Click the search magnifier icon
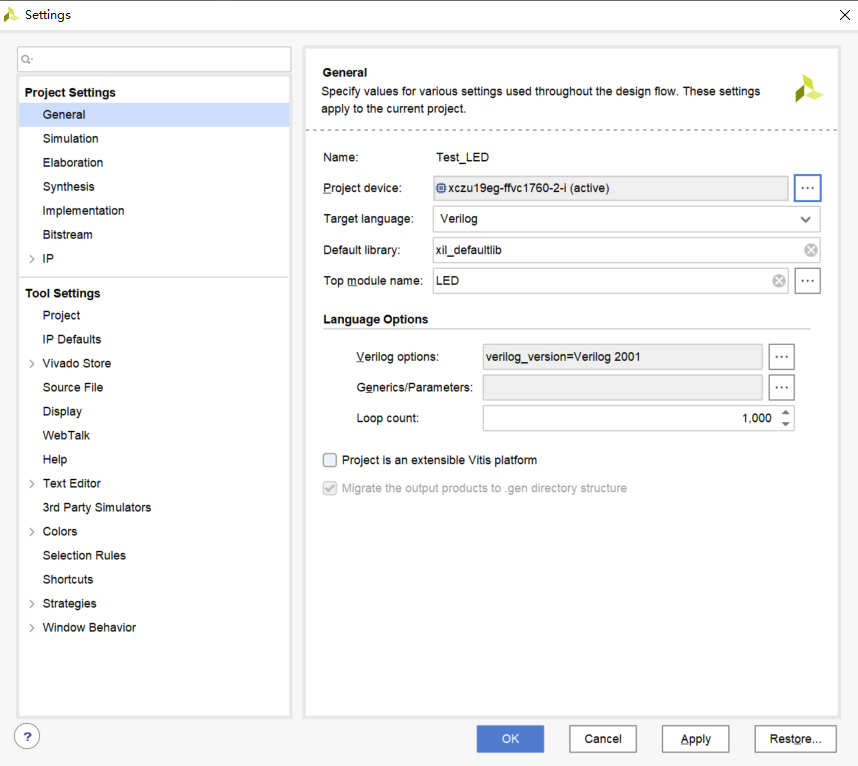 click(26, 59)
